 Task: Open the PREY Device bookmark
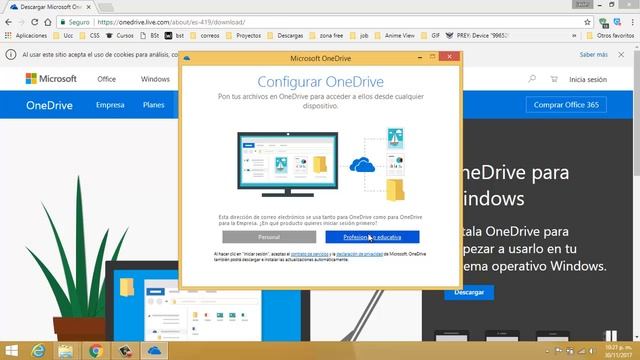pyautogui.click(x=477, y=36)
